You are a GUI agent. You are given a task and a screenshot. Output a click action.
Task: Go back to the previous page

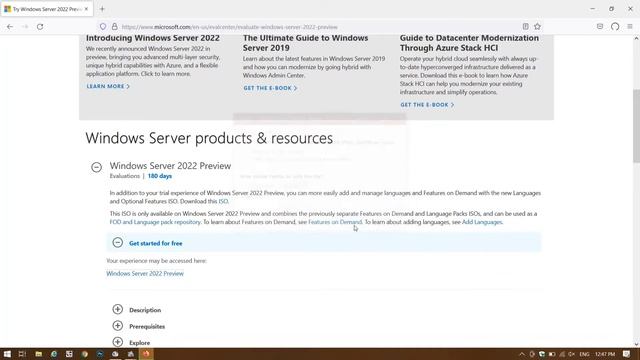[10, 27]
